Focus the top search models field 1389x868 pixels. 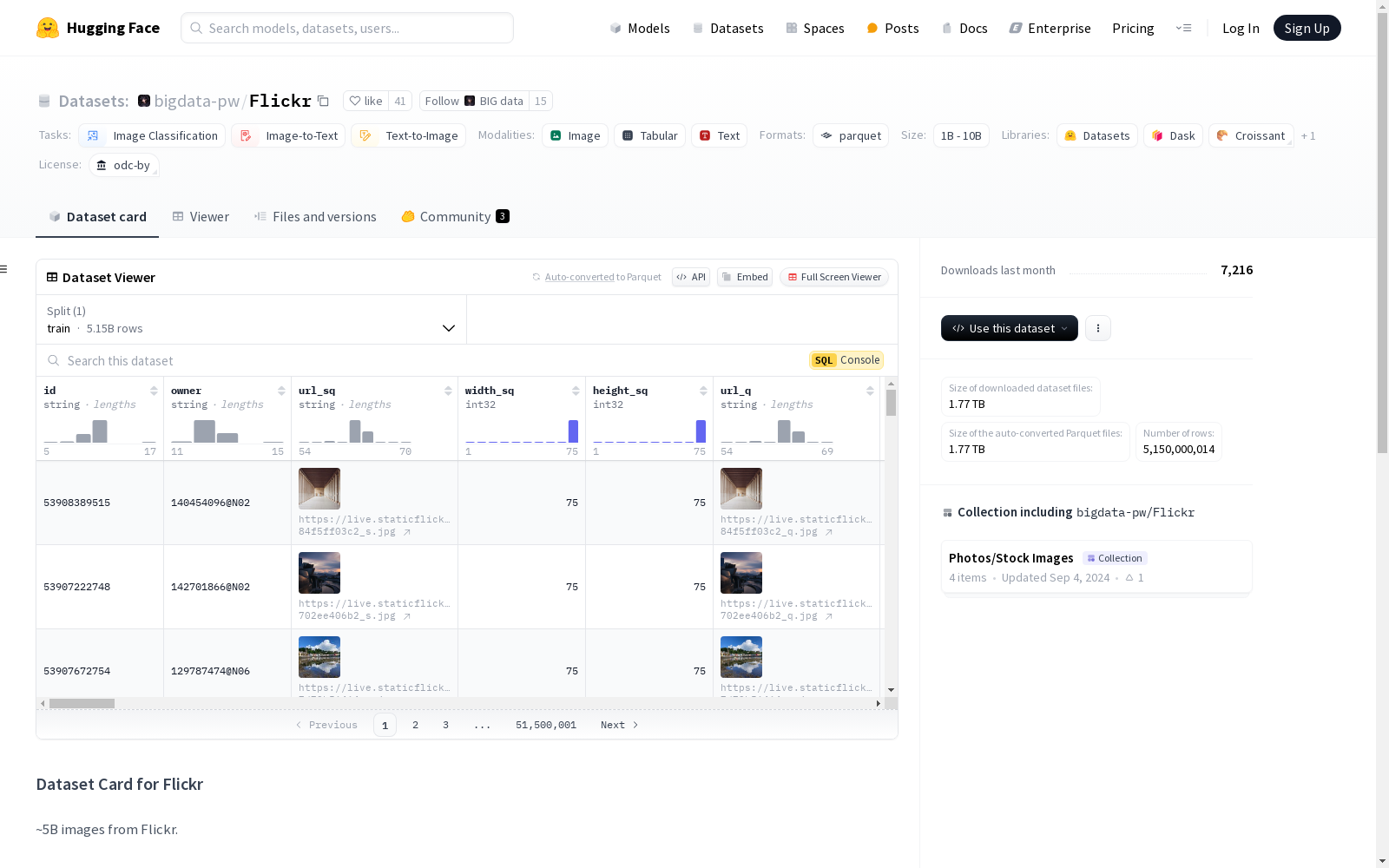point(347,28)
